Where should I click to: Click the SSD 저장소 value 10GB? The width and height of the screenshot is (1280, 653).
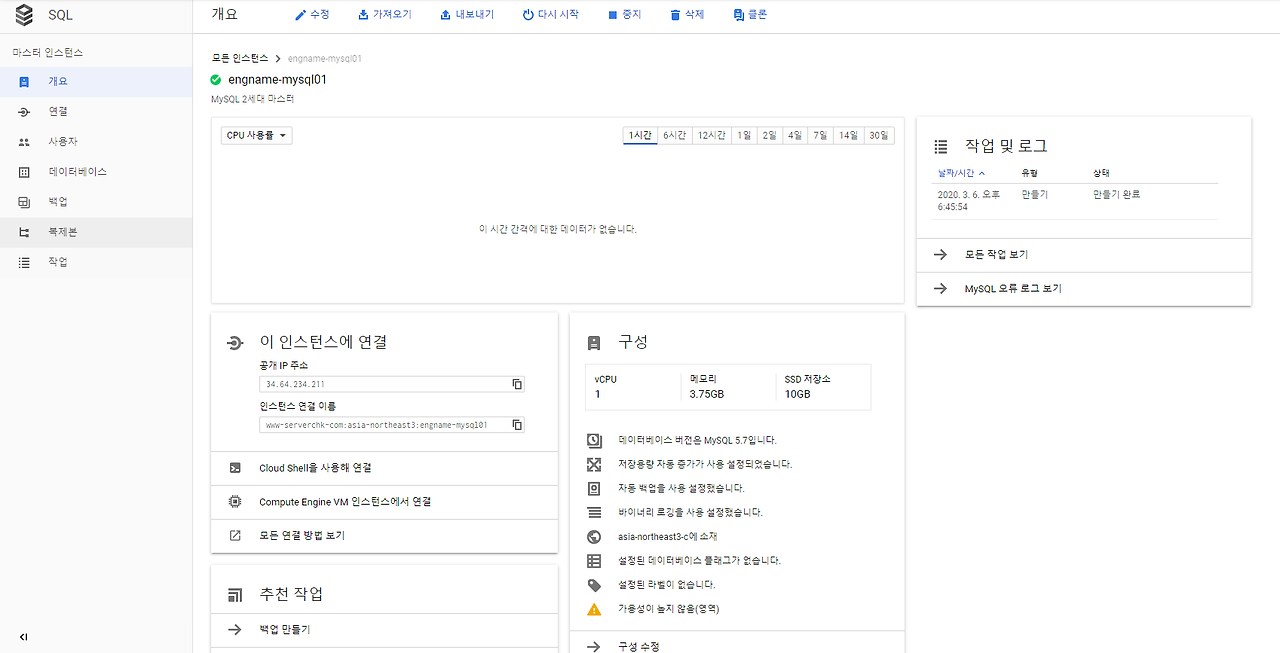coord(797,394)
